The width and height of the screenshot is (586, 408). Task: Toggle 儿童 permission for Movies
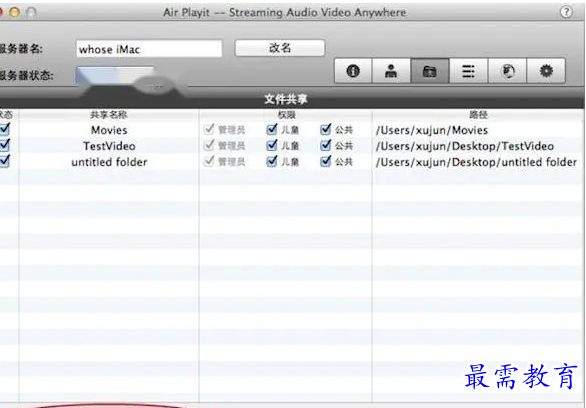(x=272, y=129)
